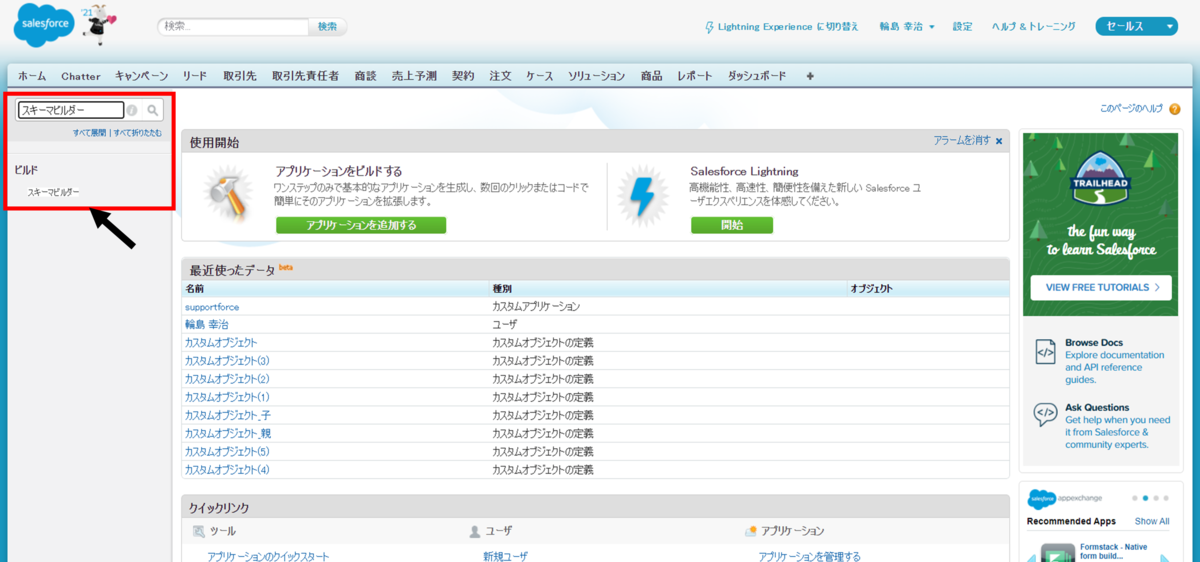The height and width of the screenshot is (562, 1200).
Task: Click VIEW FREE TUTORIALS button
Action: tap(1101, 287)
